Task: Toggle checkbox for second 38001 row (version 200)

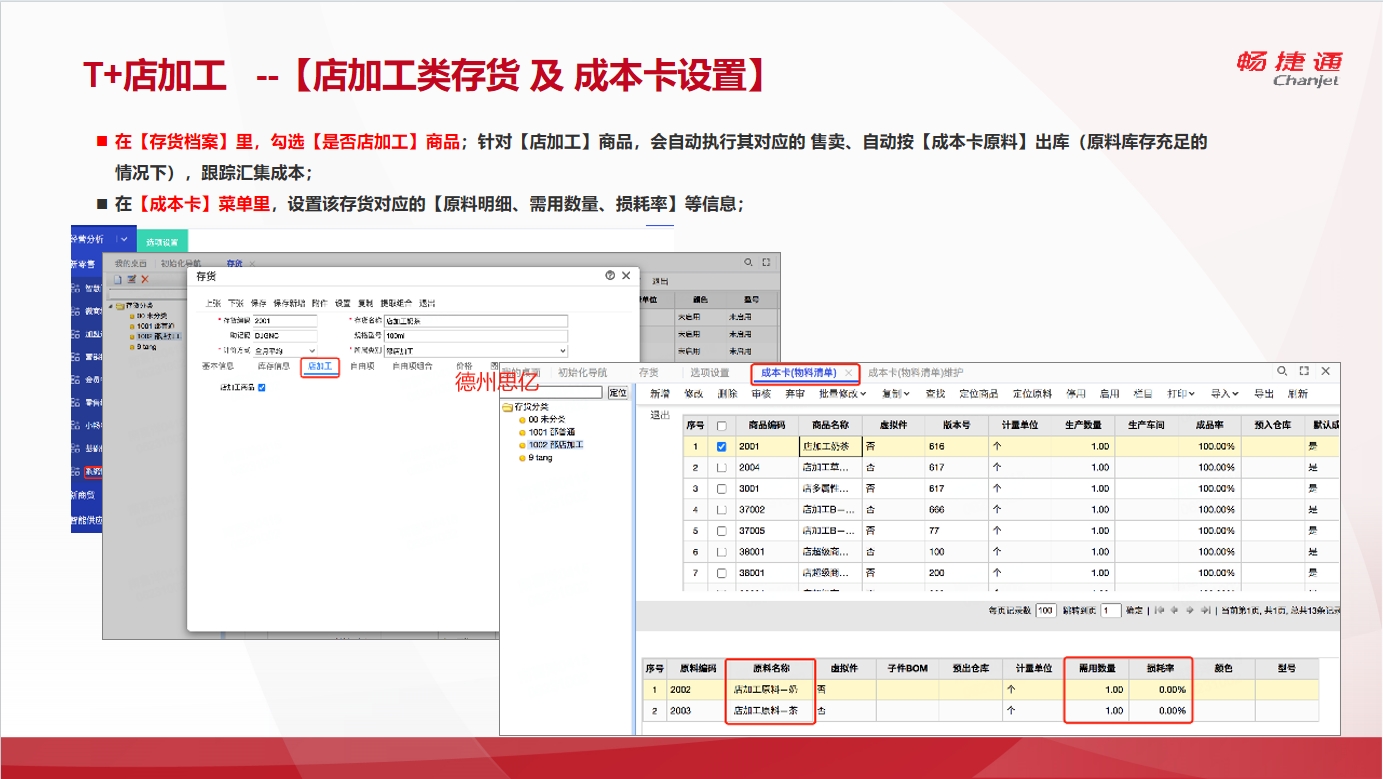Action: tap(722, 573)
